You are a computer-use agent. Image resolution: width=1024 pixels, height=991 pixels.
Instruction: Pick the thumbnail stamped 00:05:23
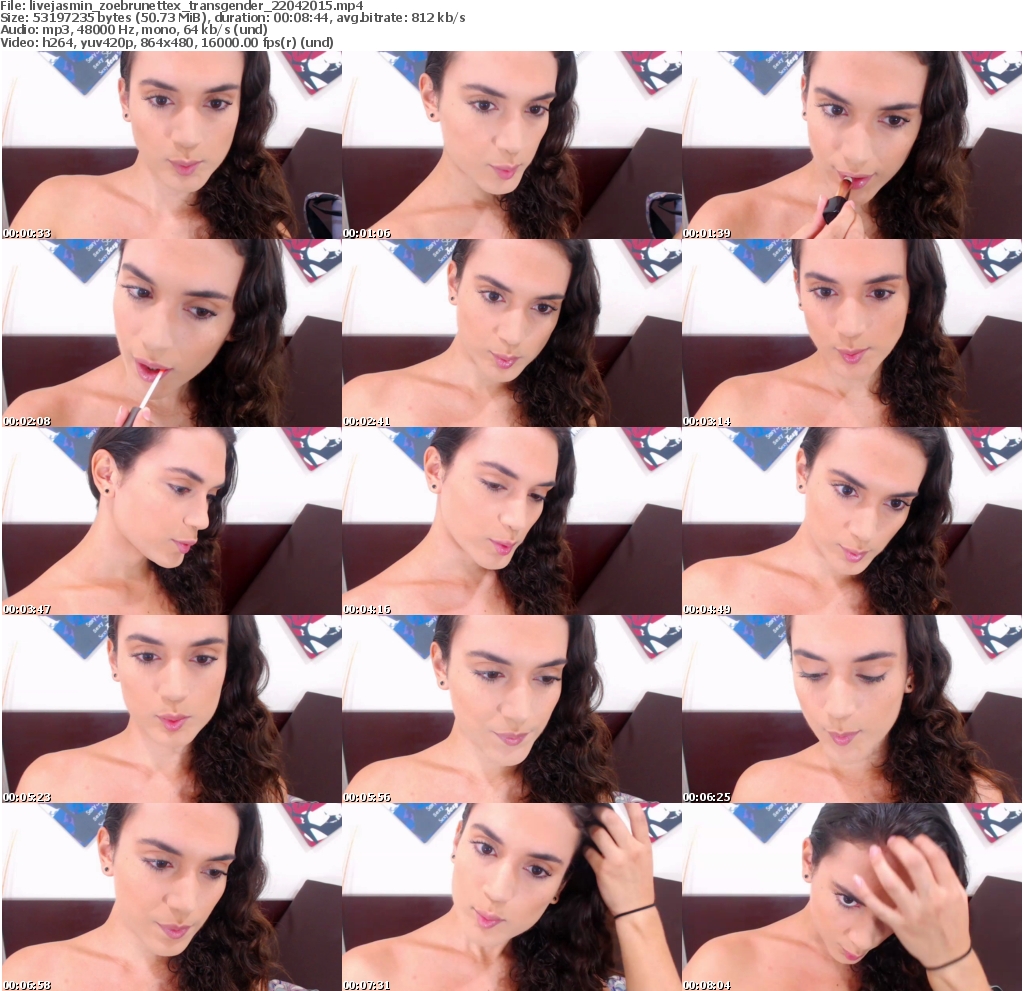[x=172, y=709]
